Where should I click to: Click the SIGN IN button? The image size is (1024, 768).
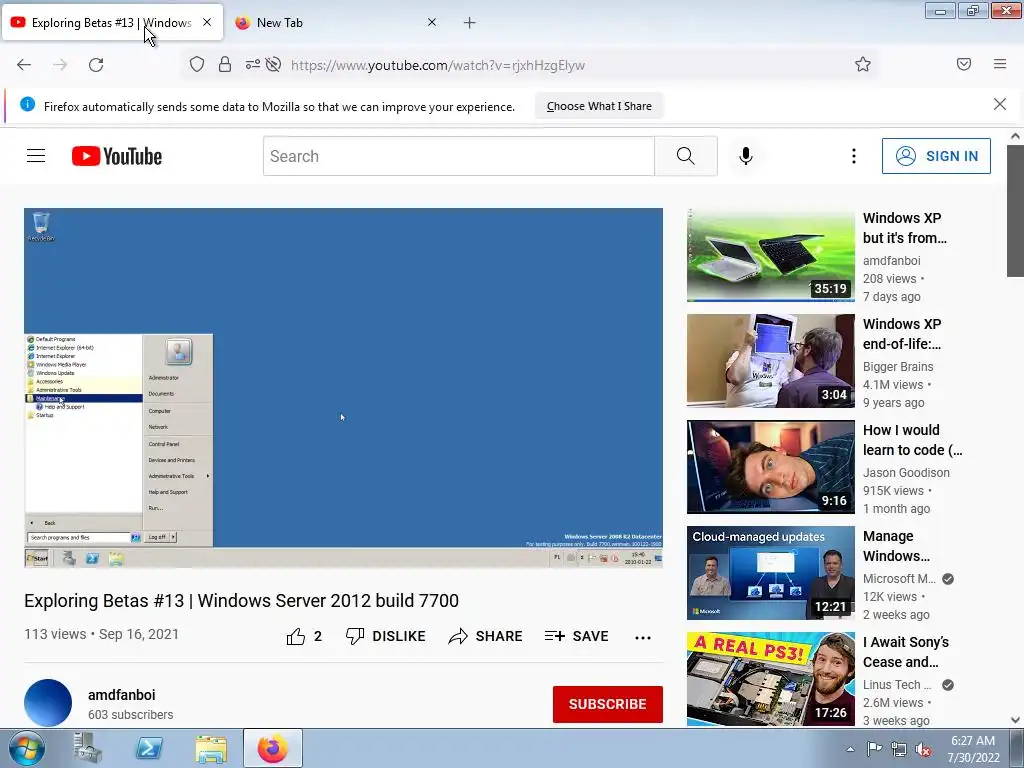coord(936,156)
